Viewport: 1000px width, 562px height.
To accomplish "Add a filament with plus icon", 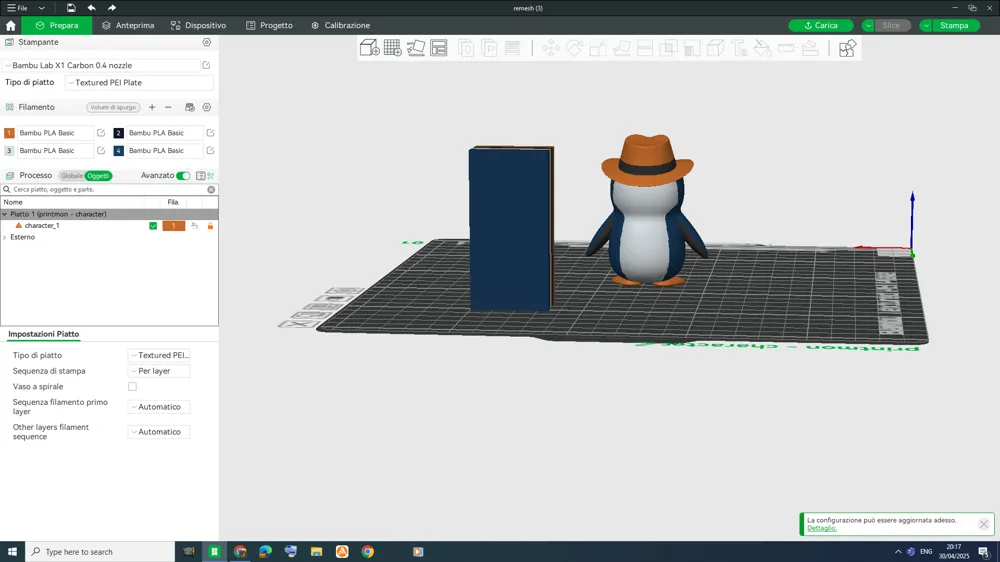I will coord(152,107).
